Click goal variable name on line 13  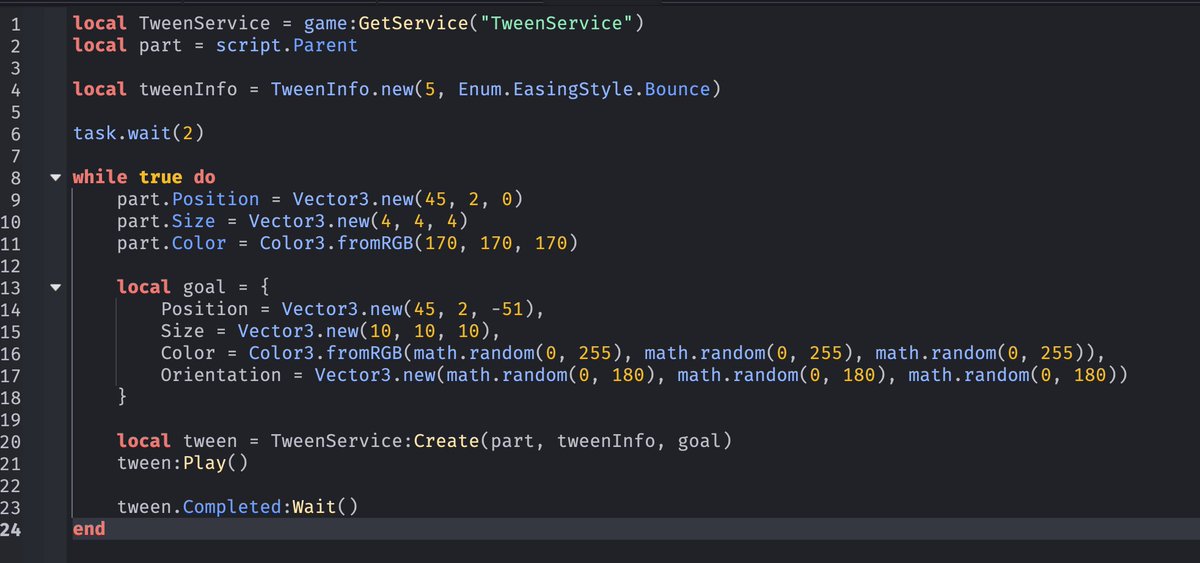click(205, 287)
